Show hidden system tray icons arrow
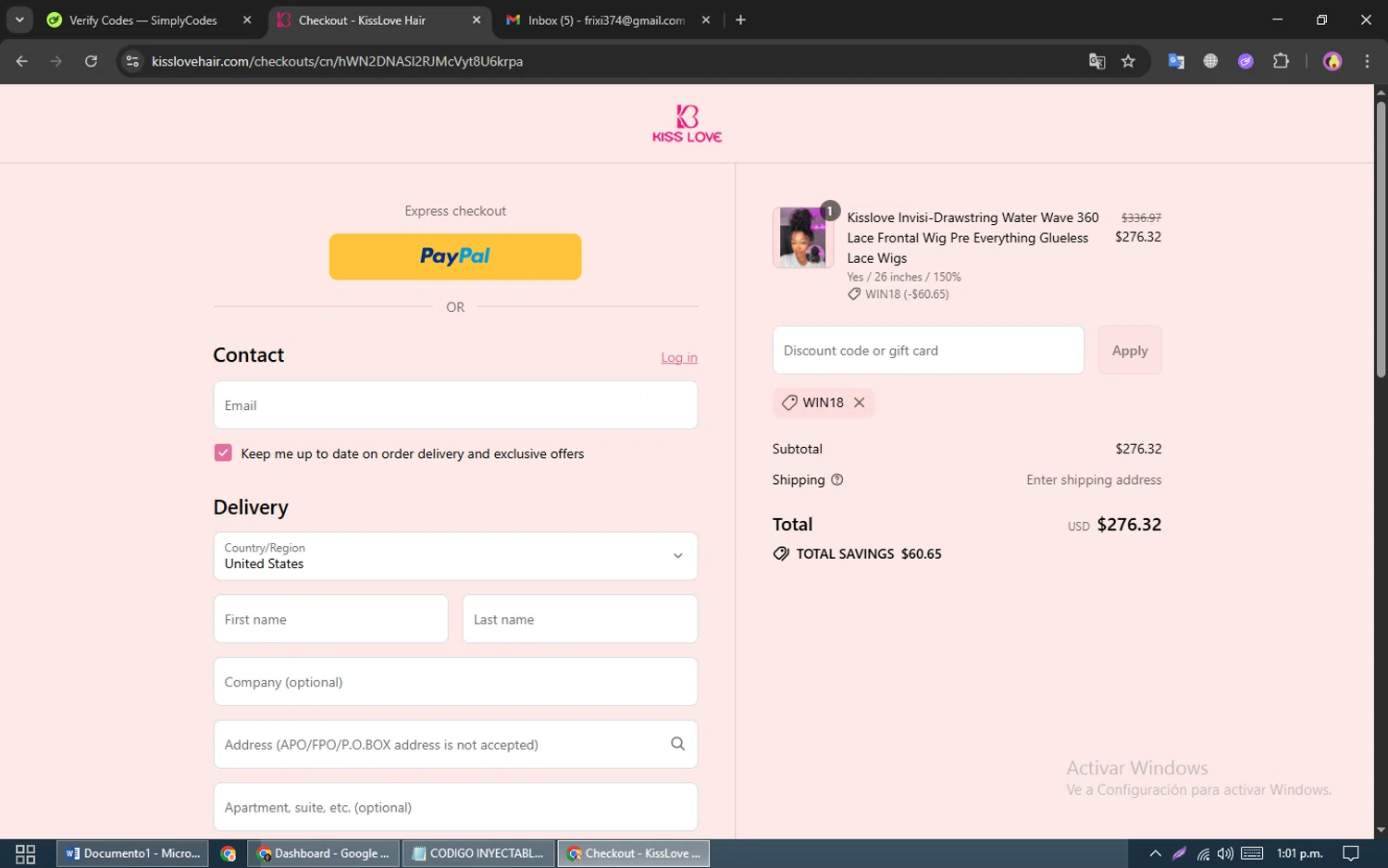 [x=1155, y=853]
